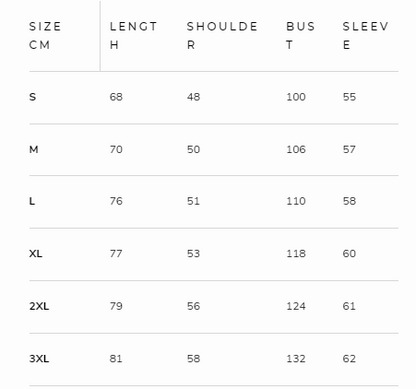Click the XL size row label
Viewport: 416px width, 389px height.
36,254
